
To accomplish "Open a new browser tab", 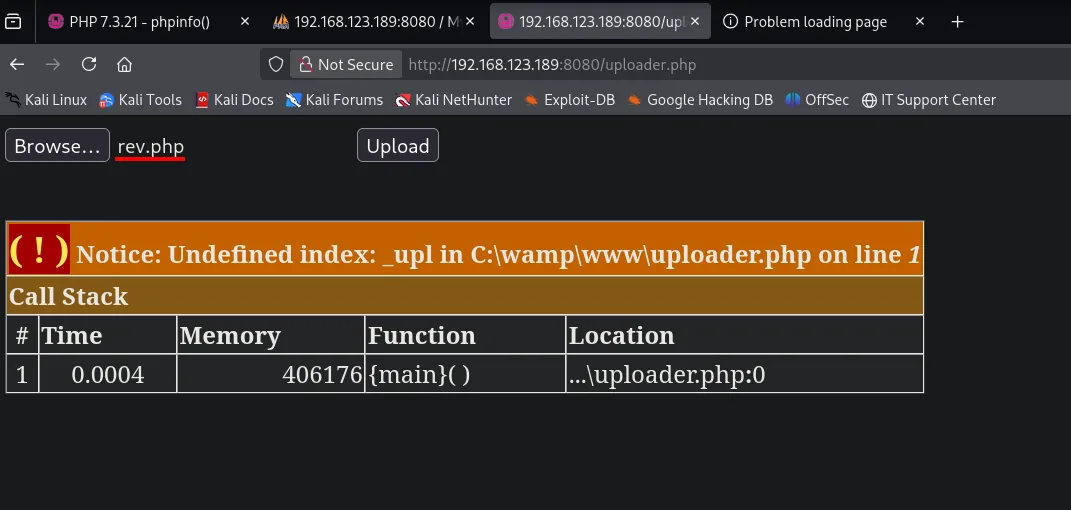I will point(958,22).
